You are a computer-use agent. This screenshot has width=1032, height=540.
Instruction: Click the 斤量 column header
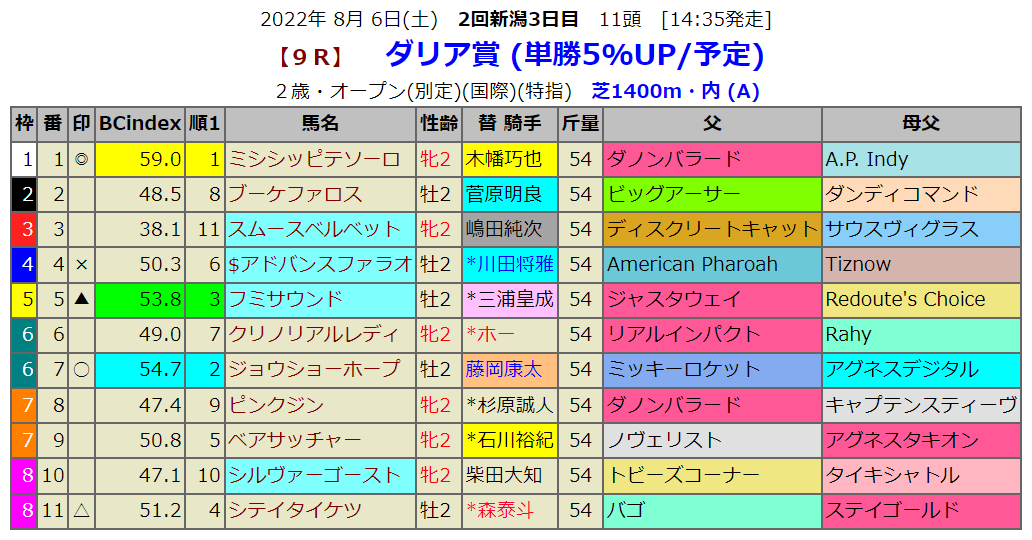pyautogui.click(x=581, y=124)
